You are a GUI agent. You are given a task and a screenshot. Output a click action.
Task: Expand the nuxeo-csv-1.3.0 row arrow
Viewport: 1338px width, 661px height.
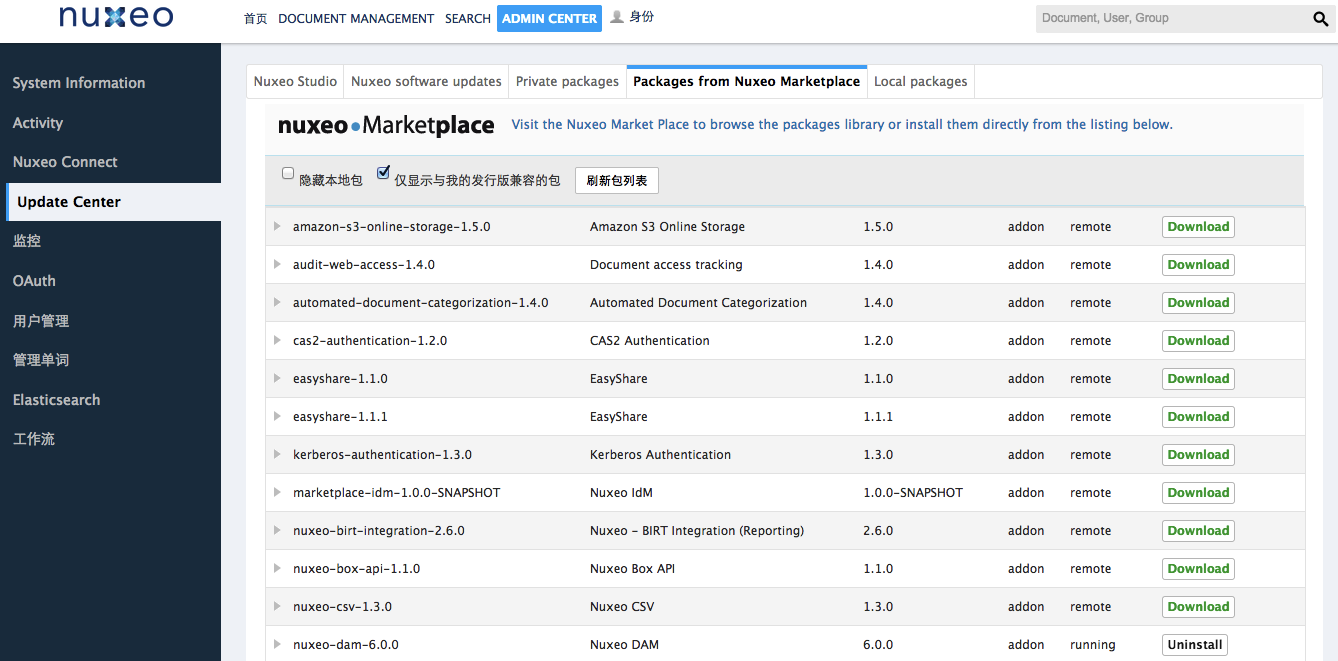[x=277, y=607]
